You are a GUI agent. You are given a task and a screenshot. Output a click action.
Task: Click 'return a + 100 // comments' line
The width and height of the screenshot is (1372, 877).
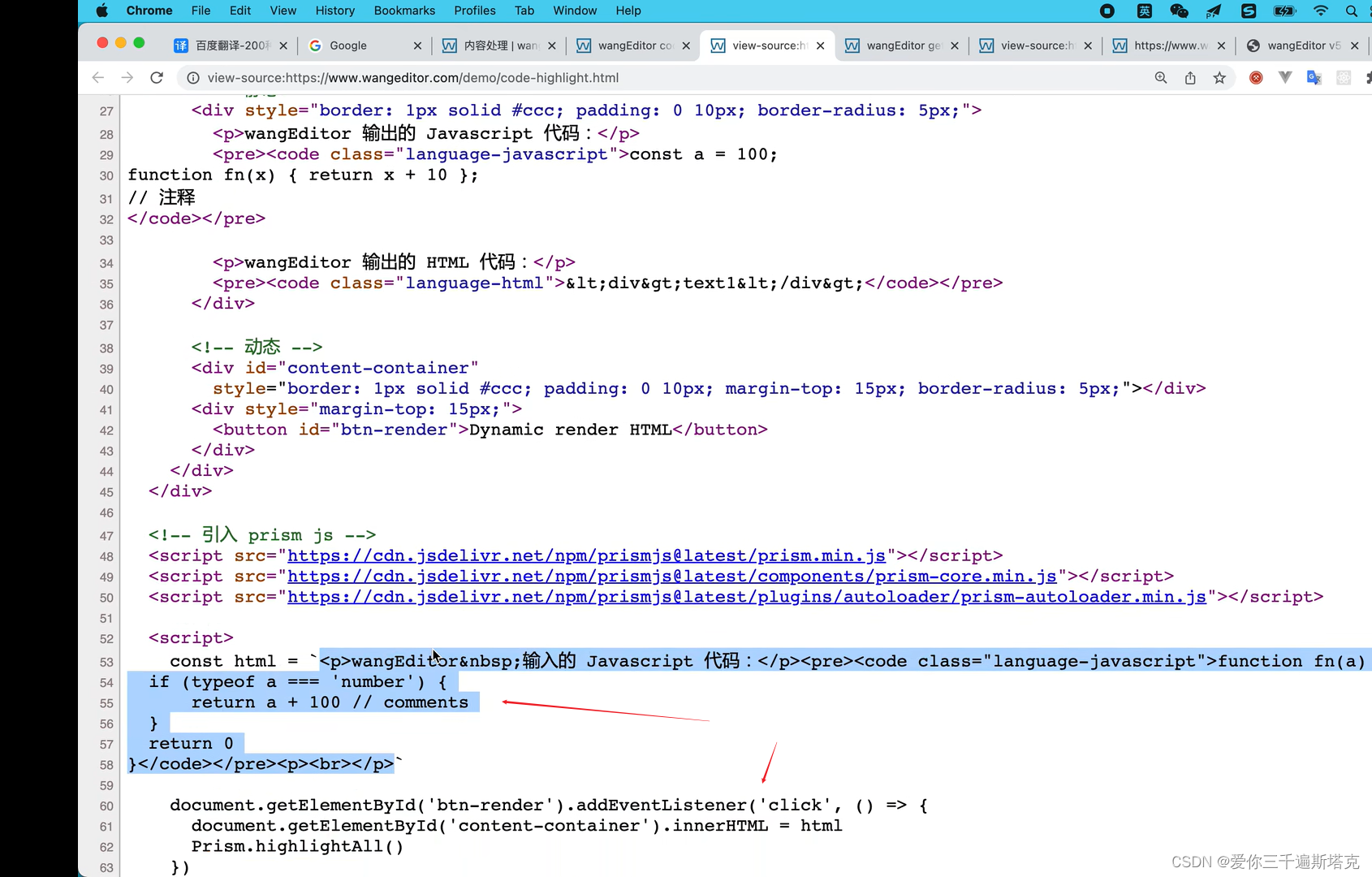tap(330, 702)
